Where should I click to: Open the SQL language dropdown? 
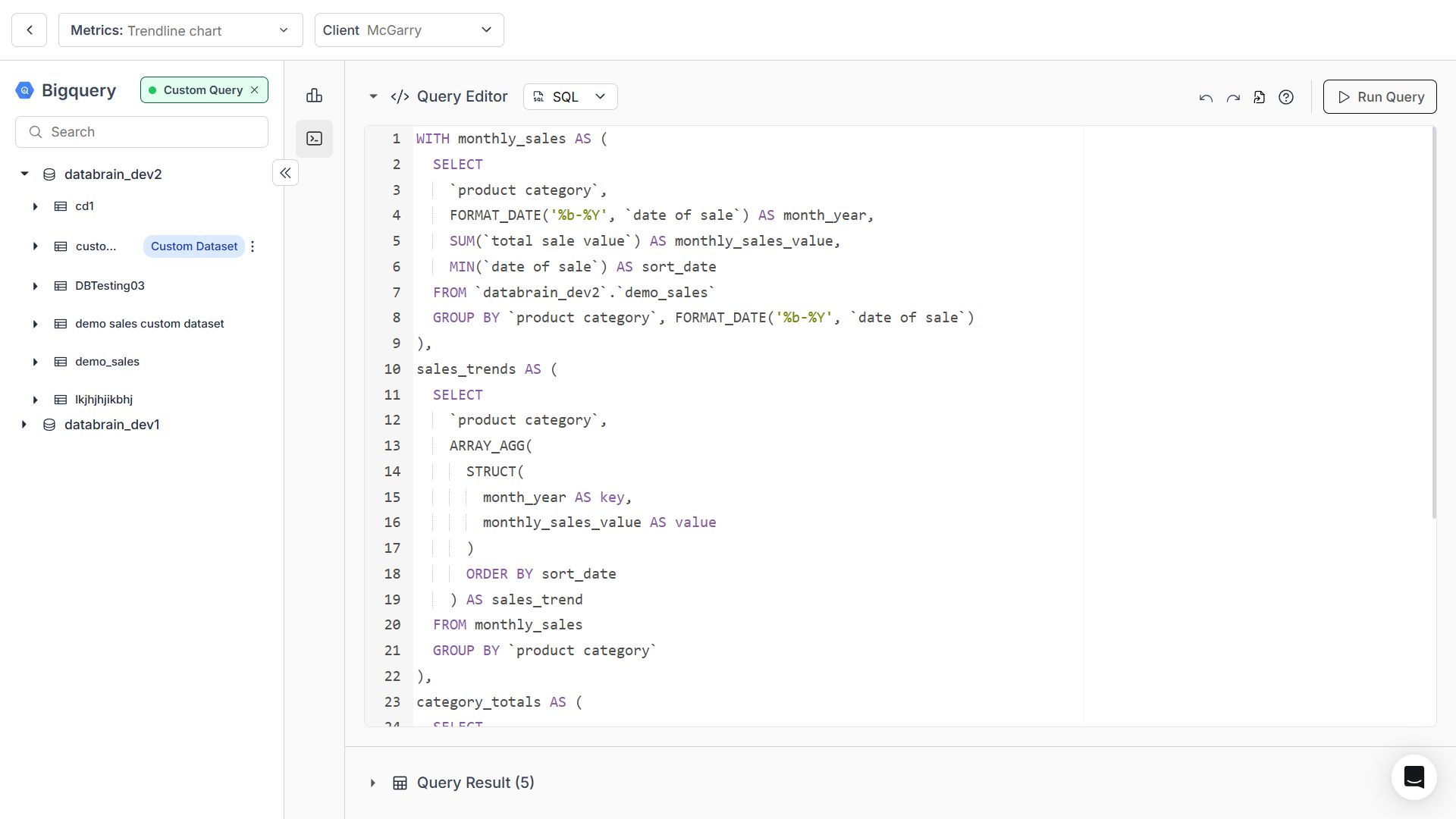(x=570, y=97)
